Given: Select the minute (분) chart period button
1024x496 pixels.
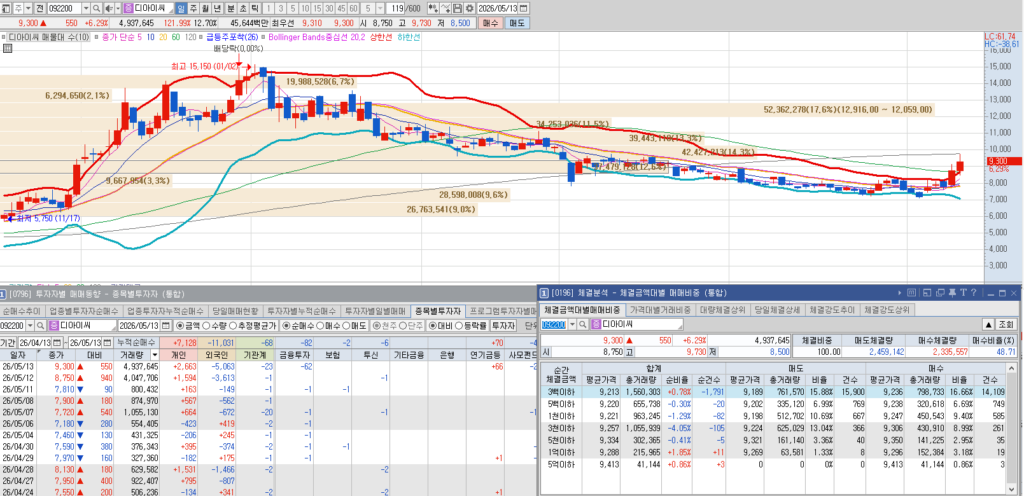Looking at the screenshot, I should [x=231, y=8].
